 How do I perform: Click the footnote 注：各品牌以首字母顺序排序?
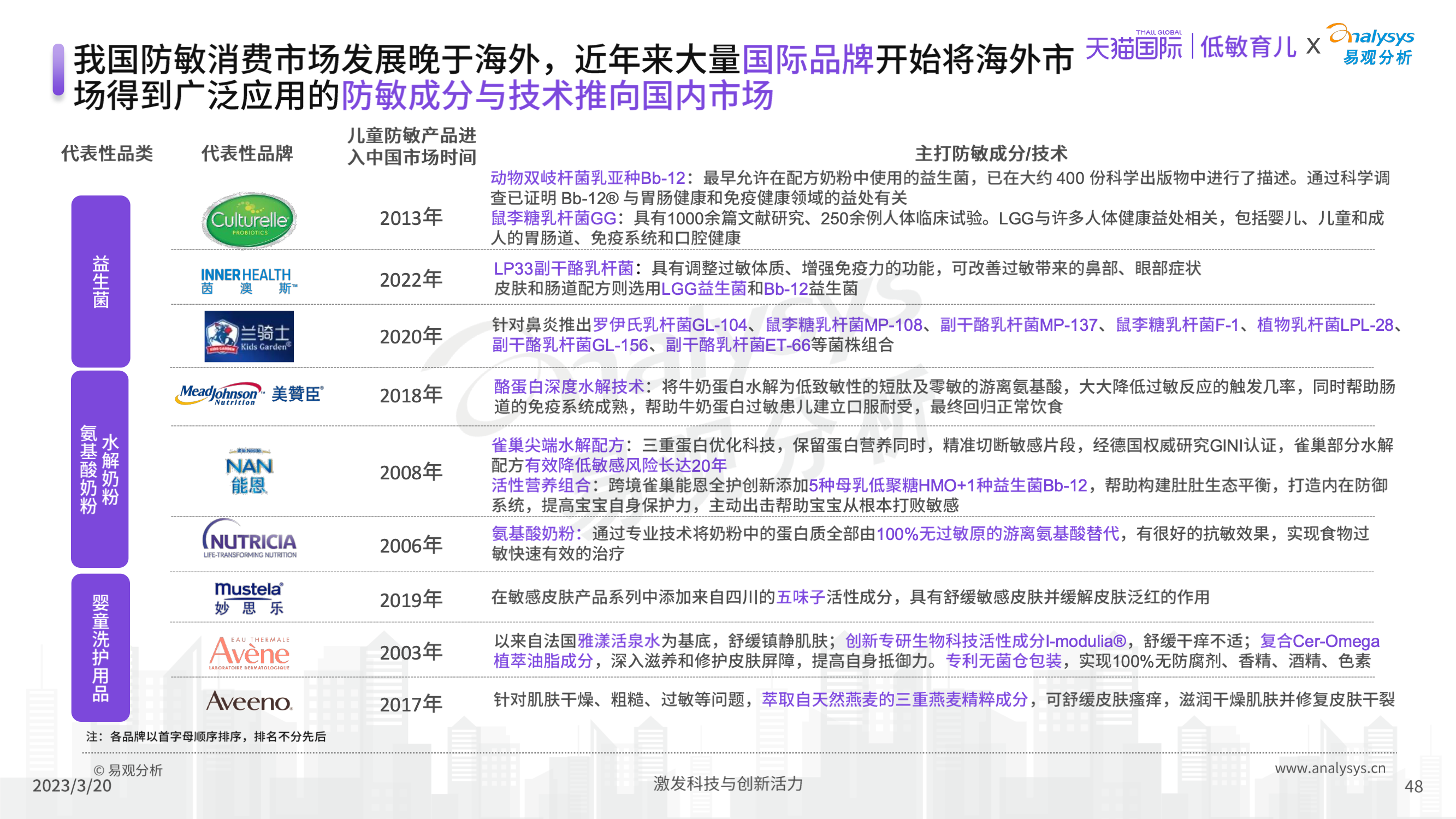pyautogui.click(x=206, y=737)
